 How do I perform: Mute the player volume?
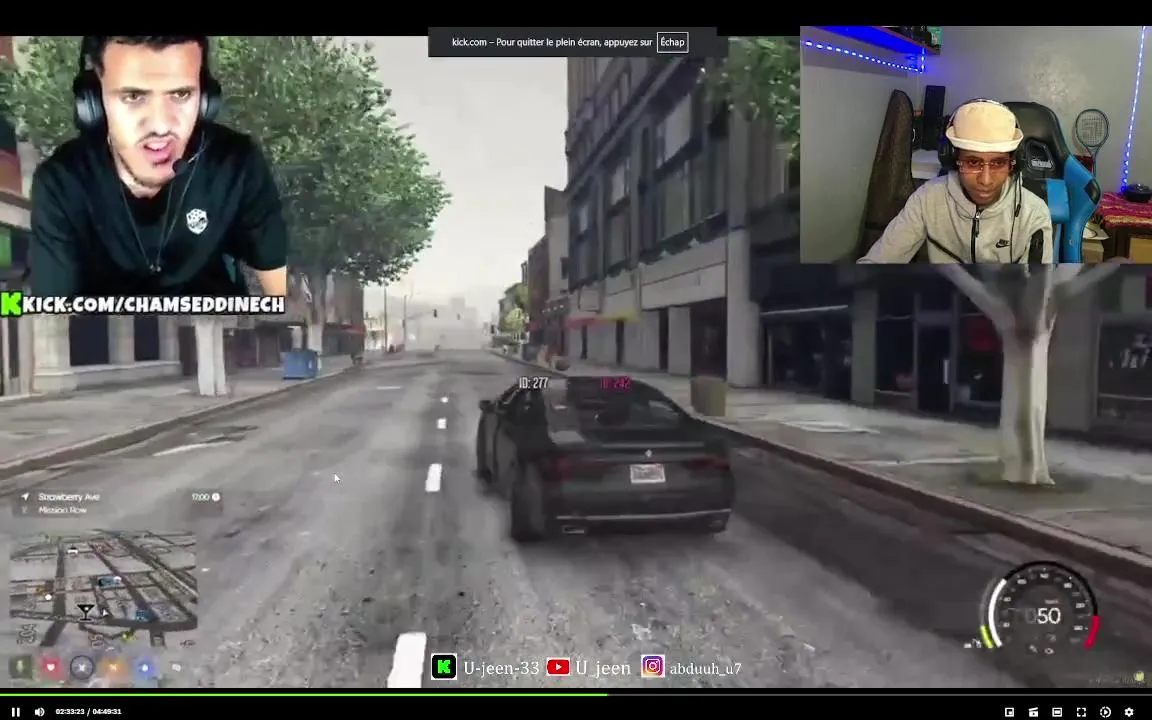tap(40, 712)
